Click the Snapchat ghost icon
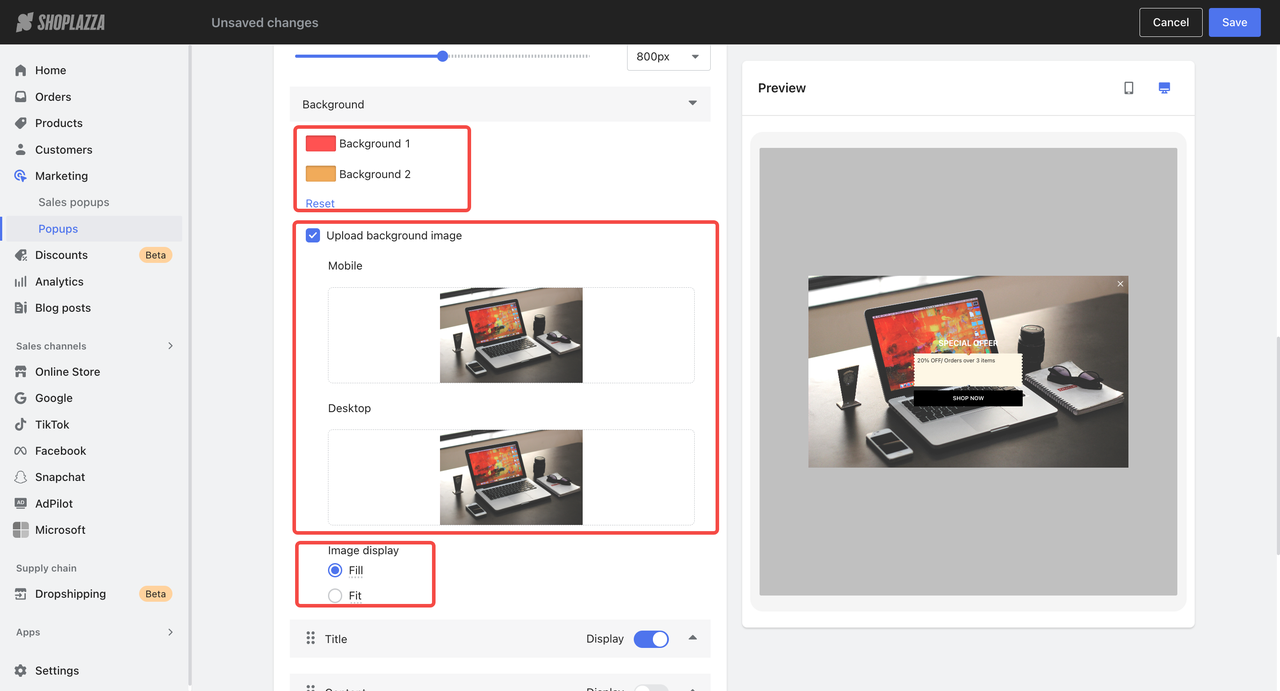This screenshot has width=1280, height=691. click(x=21, y=478)
